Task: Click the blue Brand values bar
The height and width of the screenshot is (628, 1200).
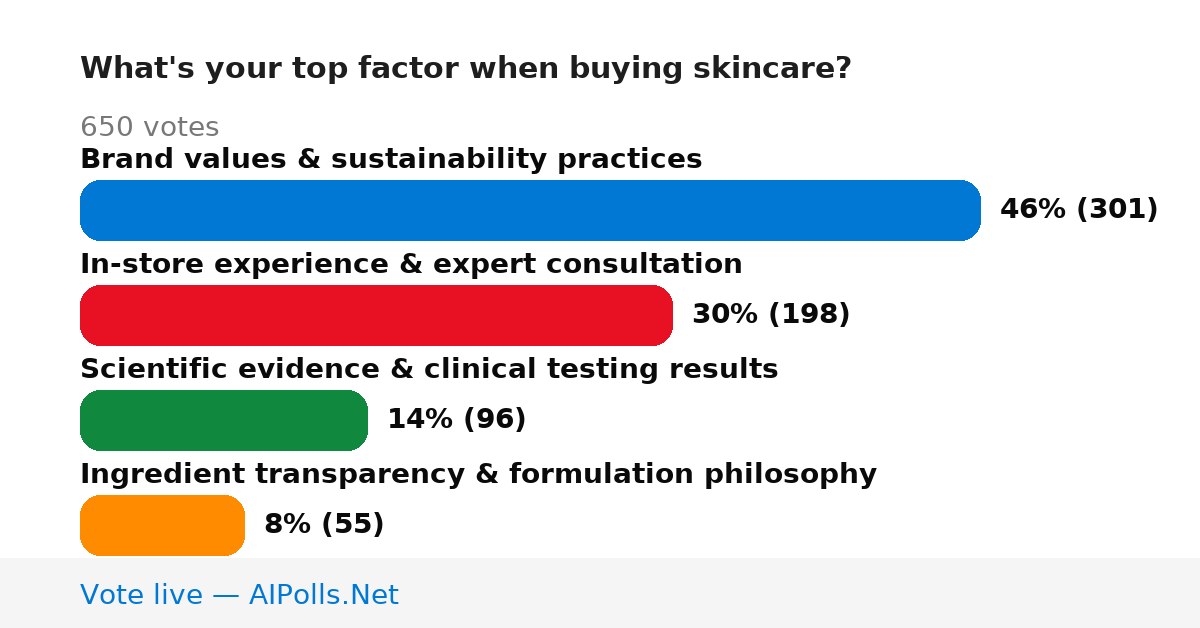Action: (x=530, y=210)
